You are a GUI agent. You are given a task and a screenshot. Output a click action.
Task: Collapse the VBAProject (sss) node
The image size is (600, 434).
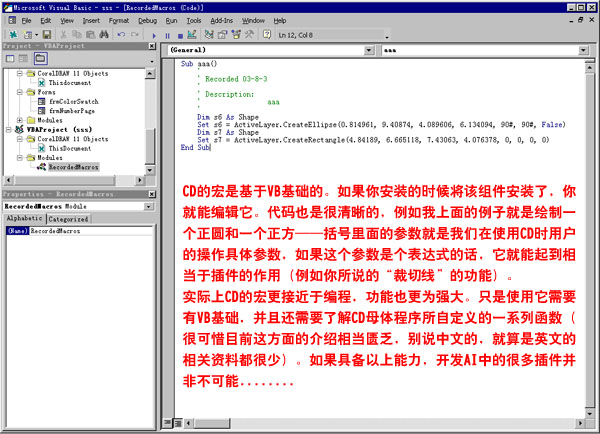8,130
